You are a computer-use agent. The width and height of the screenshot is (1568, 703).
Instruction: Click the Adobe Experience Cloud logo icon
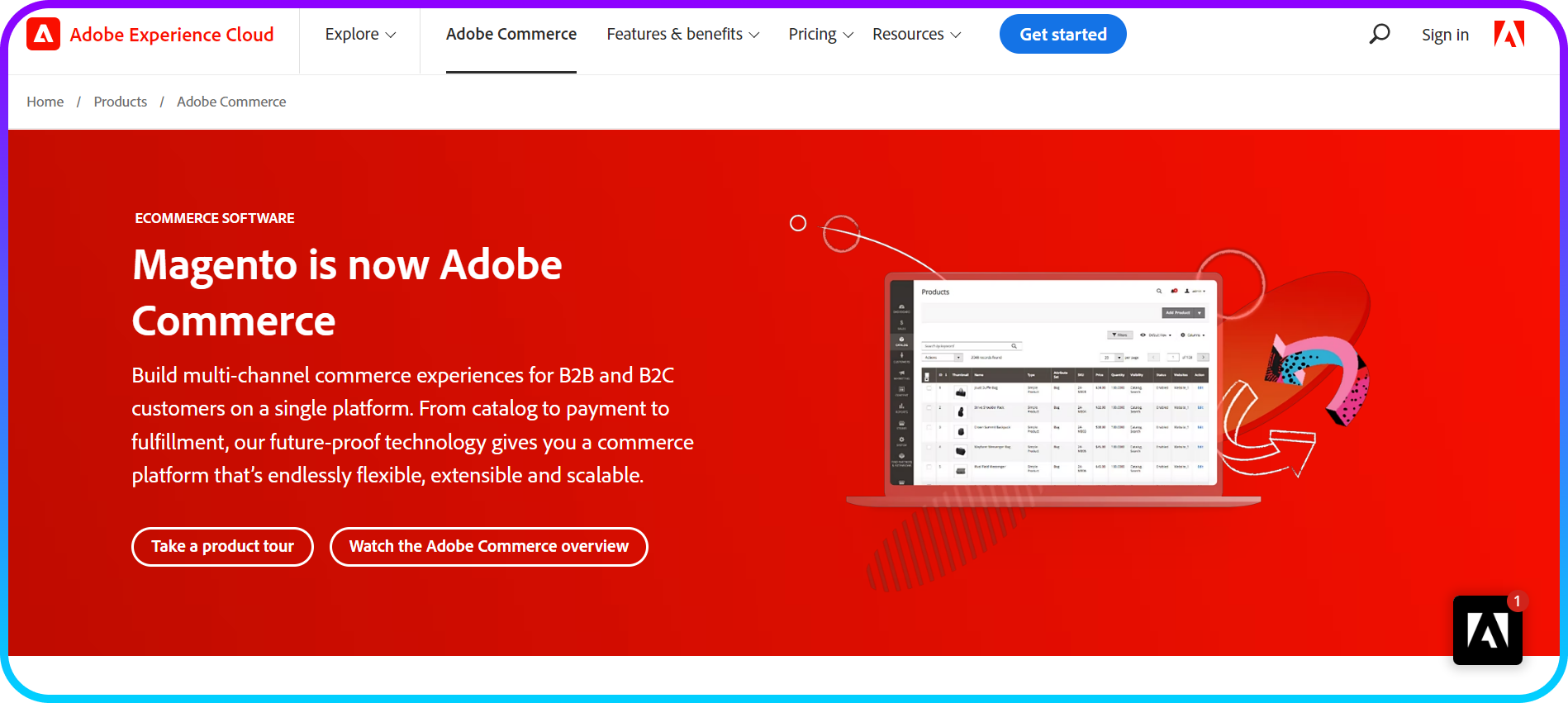43,34
